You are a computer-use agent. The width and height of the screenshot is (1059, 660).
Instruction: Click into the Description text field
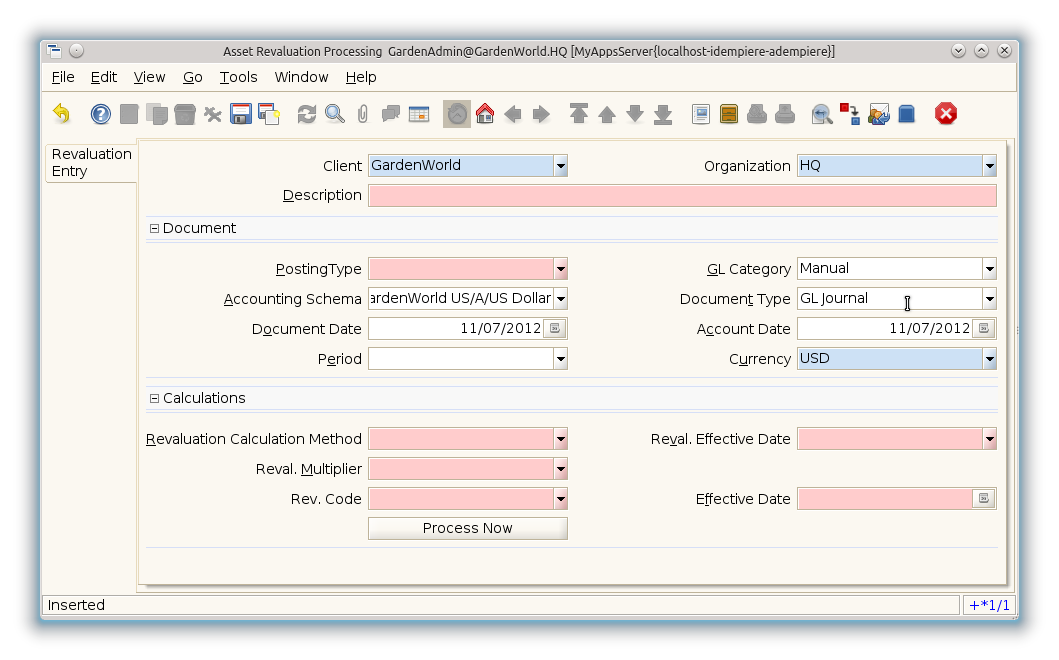click(682, 196)
